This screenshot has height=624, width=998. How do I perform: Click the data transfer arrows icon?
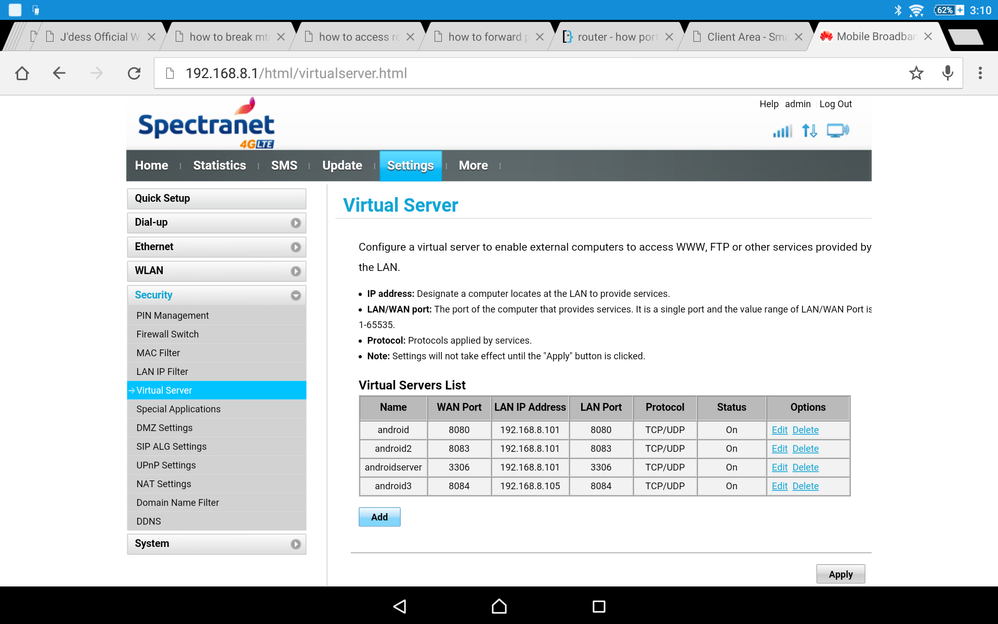(810, 131)
